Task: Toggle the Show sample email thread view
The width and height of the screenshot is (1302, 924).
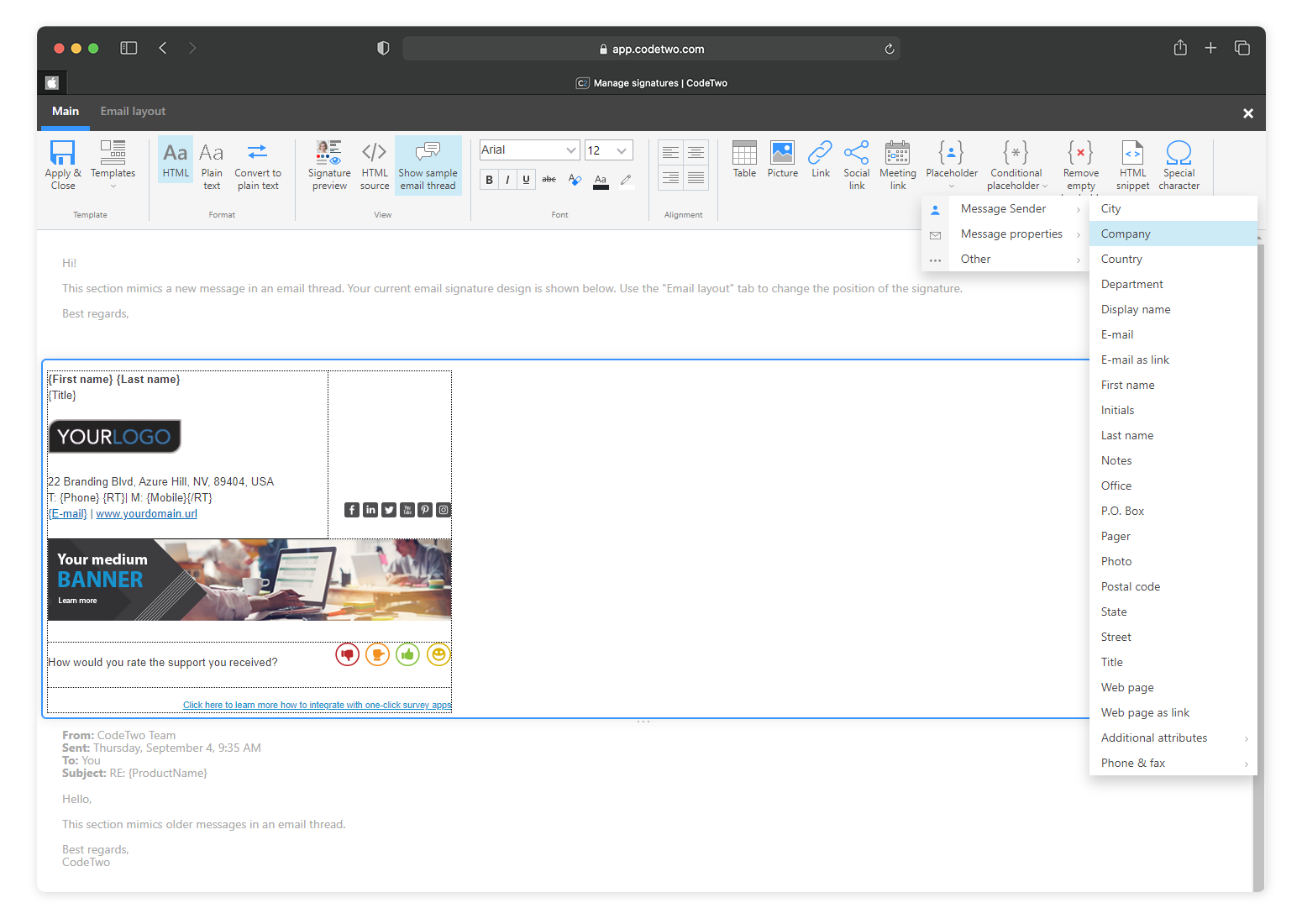Action: click(428, 165)
